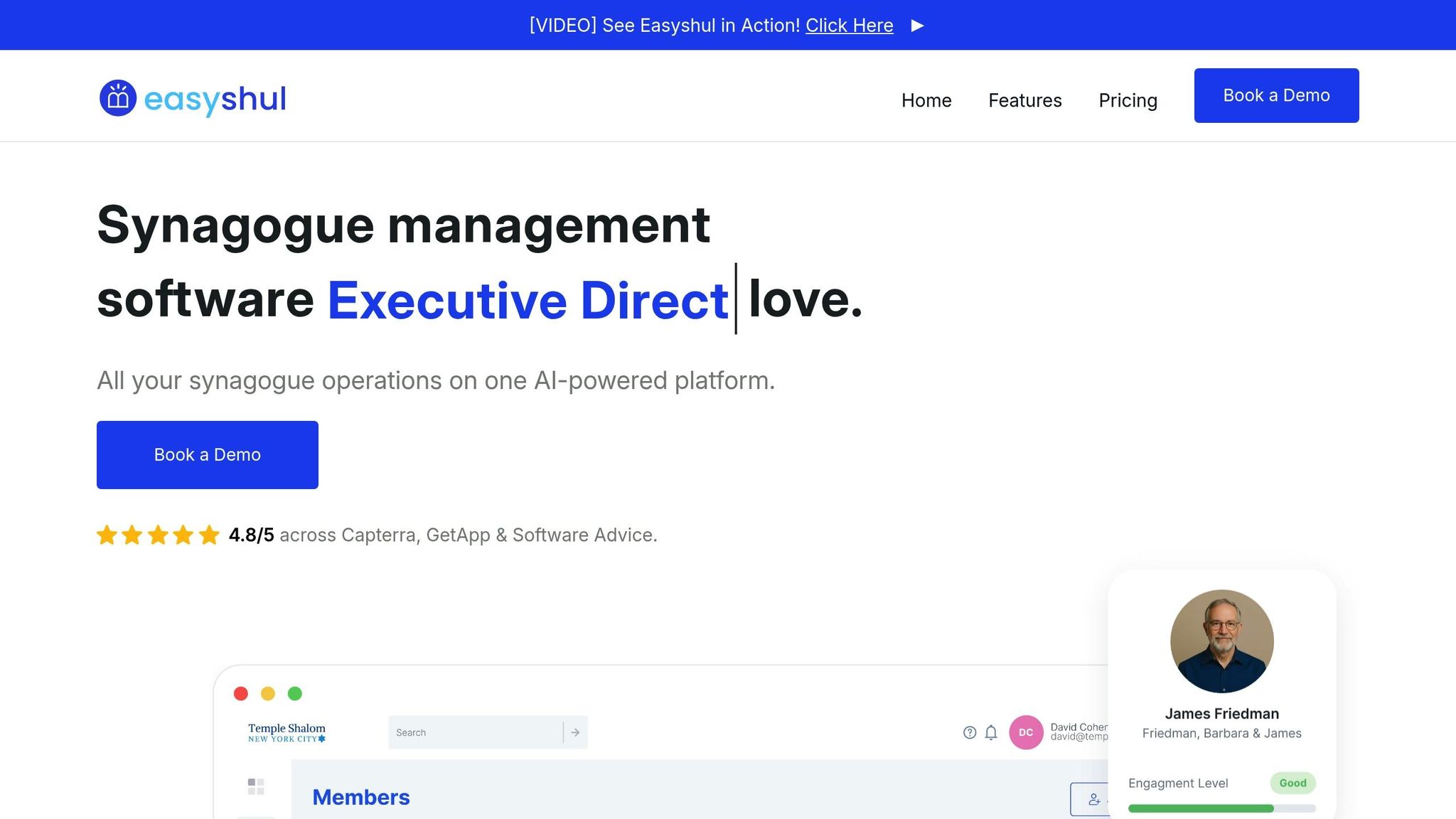The height and width of the screenshot is (819, 1456).
Task: Click the search arrow submit icon
Action: click(575, 732)
